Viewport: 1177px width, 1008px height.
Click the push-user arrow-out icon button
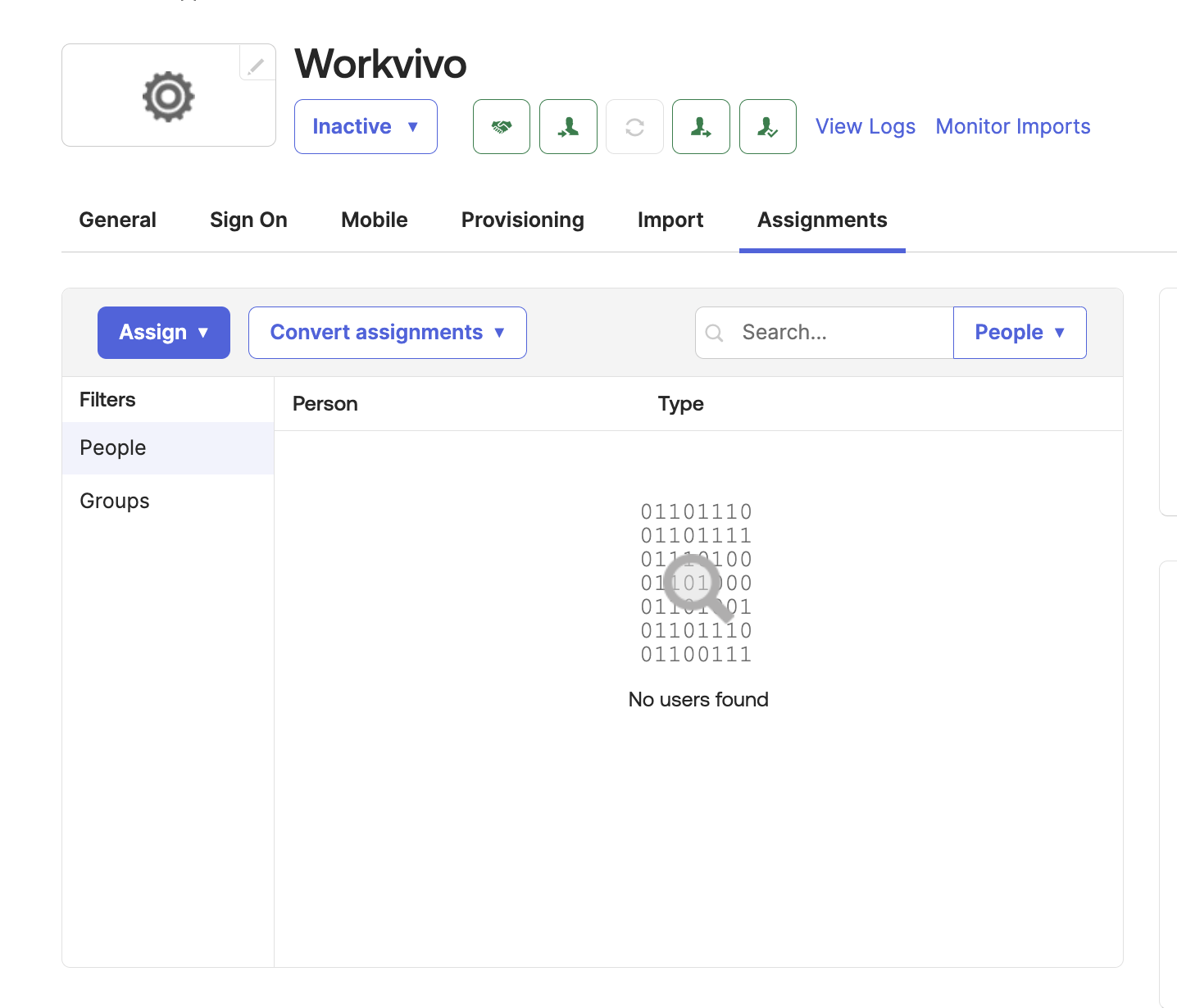click(701, 126)
